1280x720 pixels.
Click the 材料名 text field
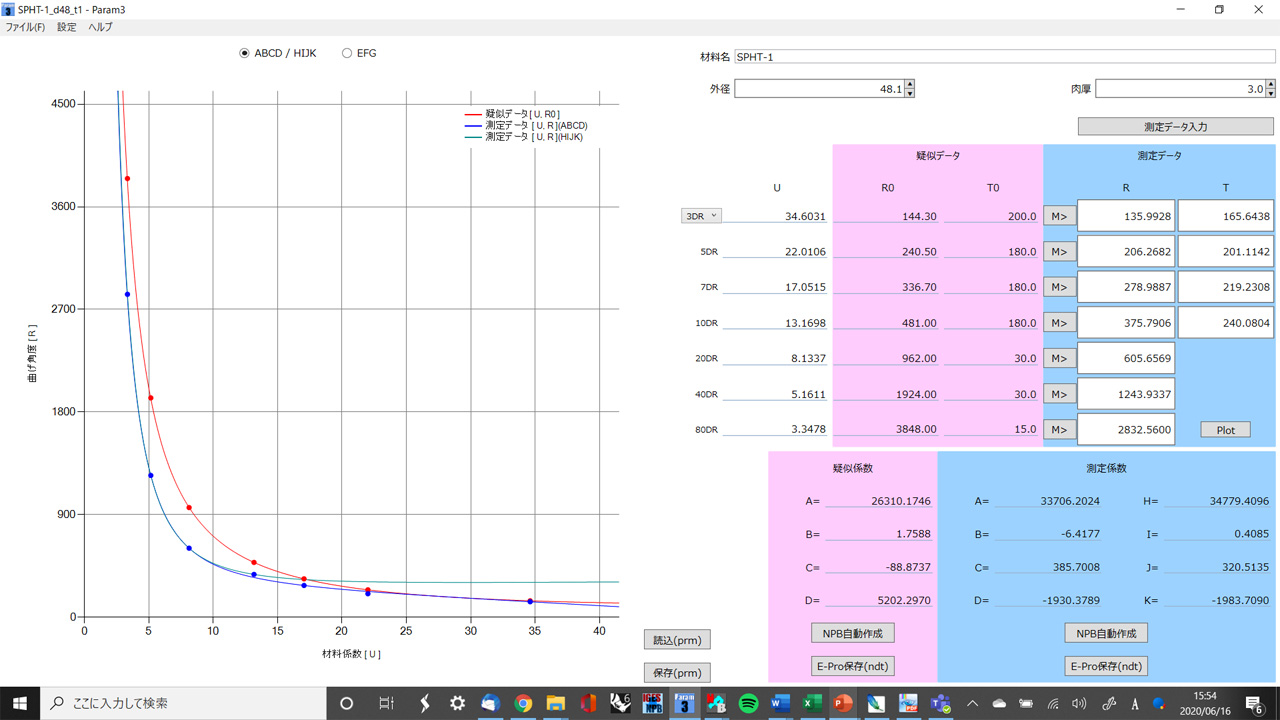click(x=1004, y=57)
